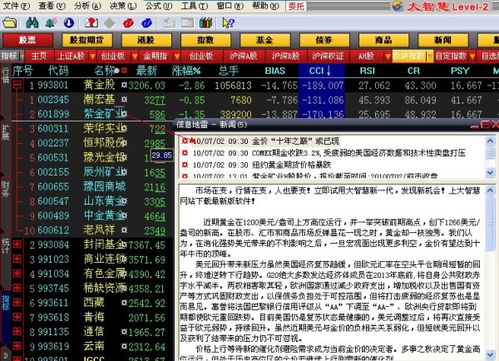Click the article pane scroll-down arrow

pyautogui.click(x=490, y=354)
